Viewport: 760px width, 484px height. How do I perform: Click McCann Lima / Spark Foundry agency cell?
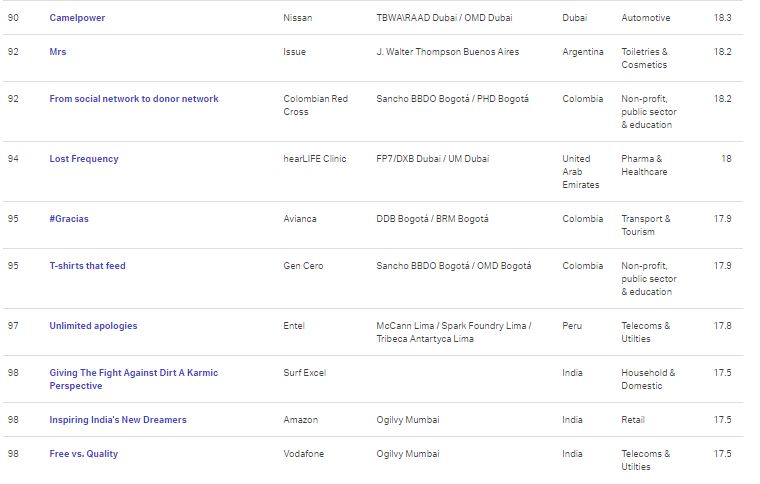click(454, 332)
